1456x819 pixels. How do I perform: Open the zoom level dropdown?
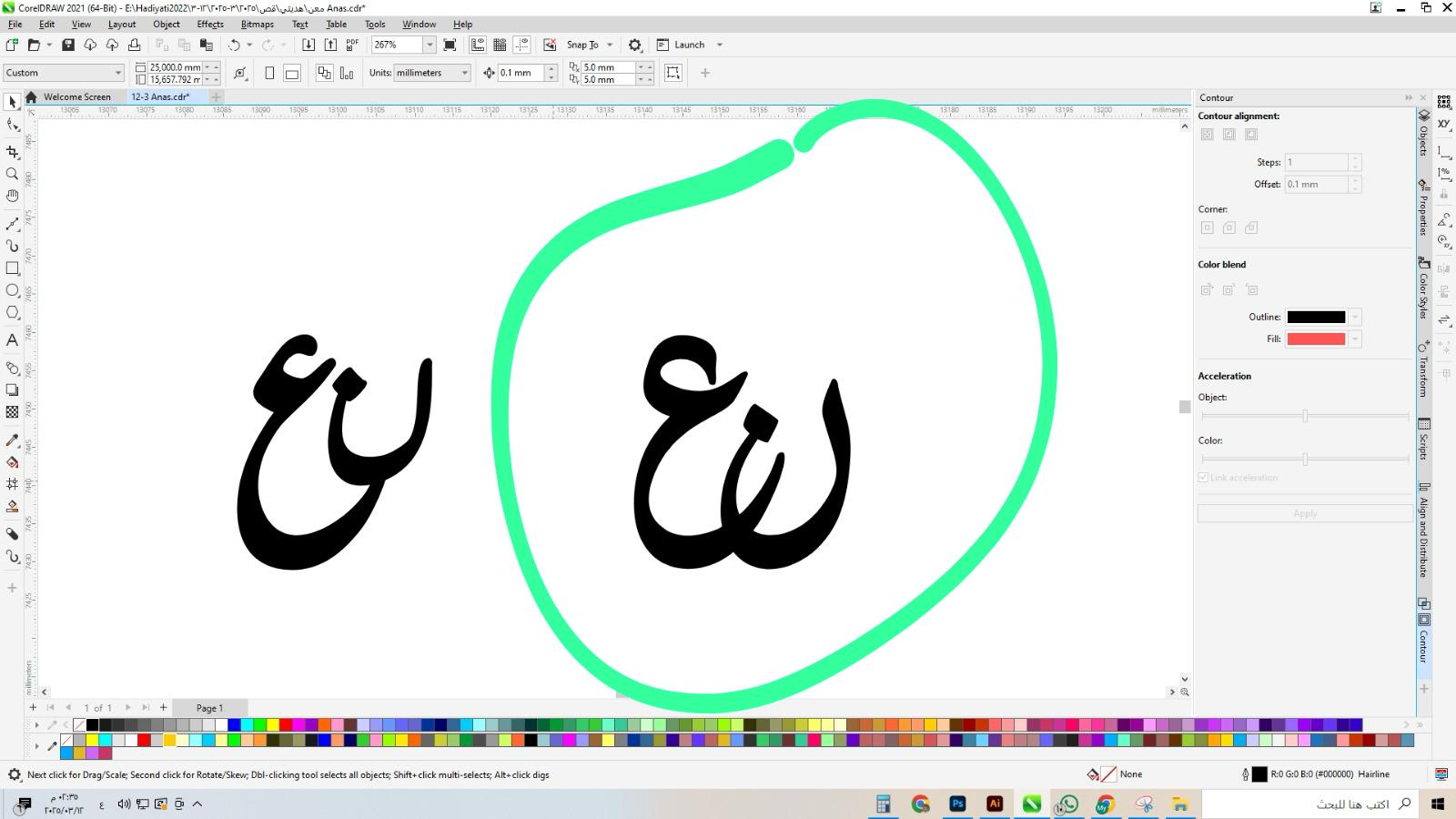[430, 45]
